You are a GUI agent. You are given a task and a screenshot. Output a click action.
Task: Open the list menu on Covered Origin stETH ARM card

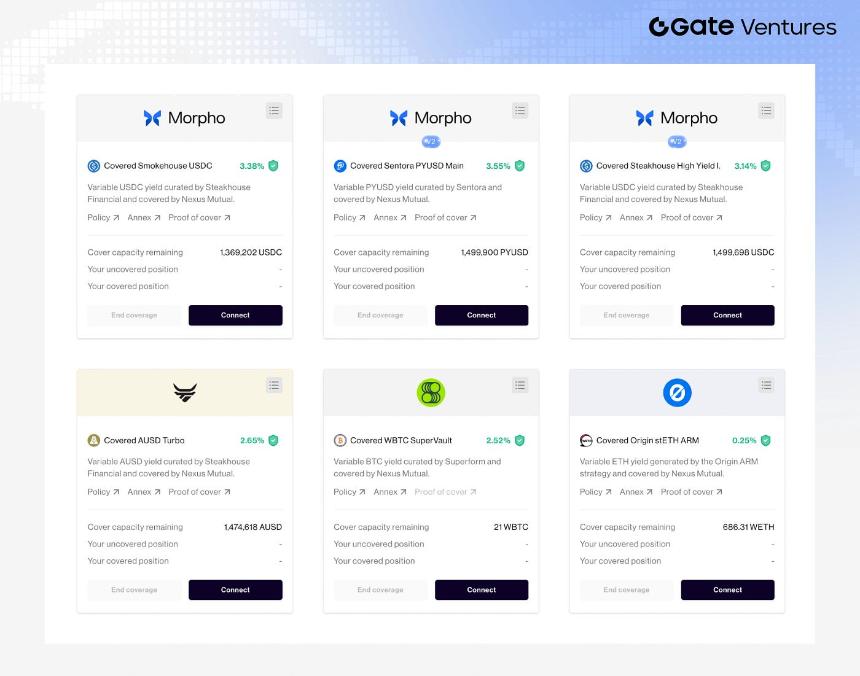766,385
